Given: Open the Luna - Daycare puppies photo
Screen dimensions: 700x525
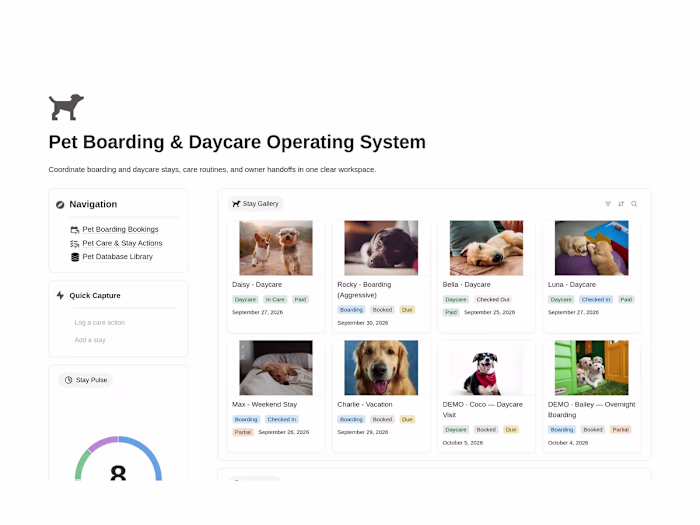Looking at the screenshot, I should coord(592,248).
